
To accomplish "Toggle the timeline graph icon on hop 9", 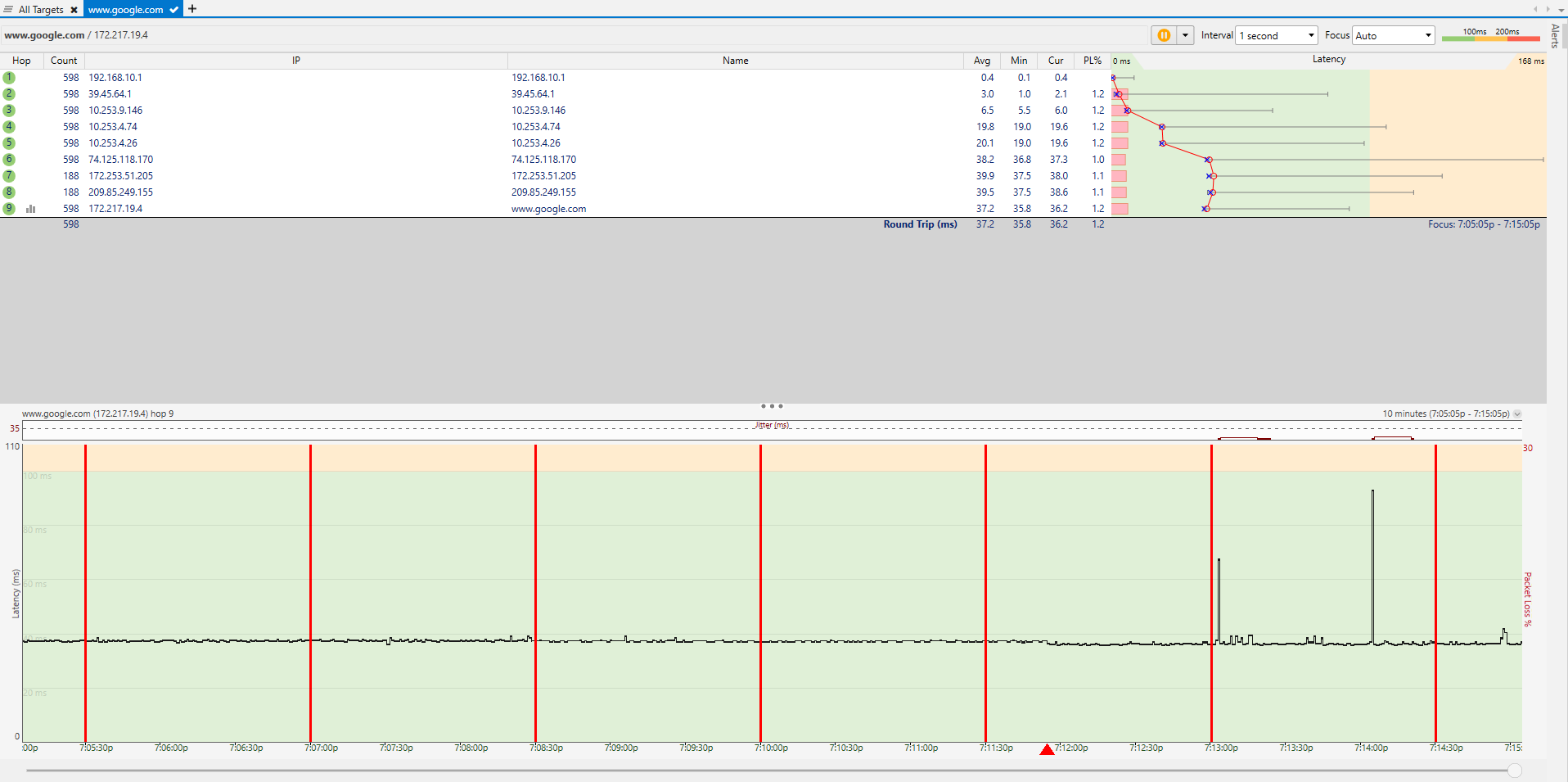I will pyautogui.click(x=31, y=209).
